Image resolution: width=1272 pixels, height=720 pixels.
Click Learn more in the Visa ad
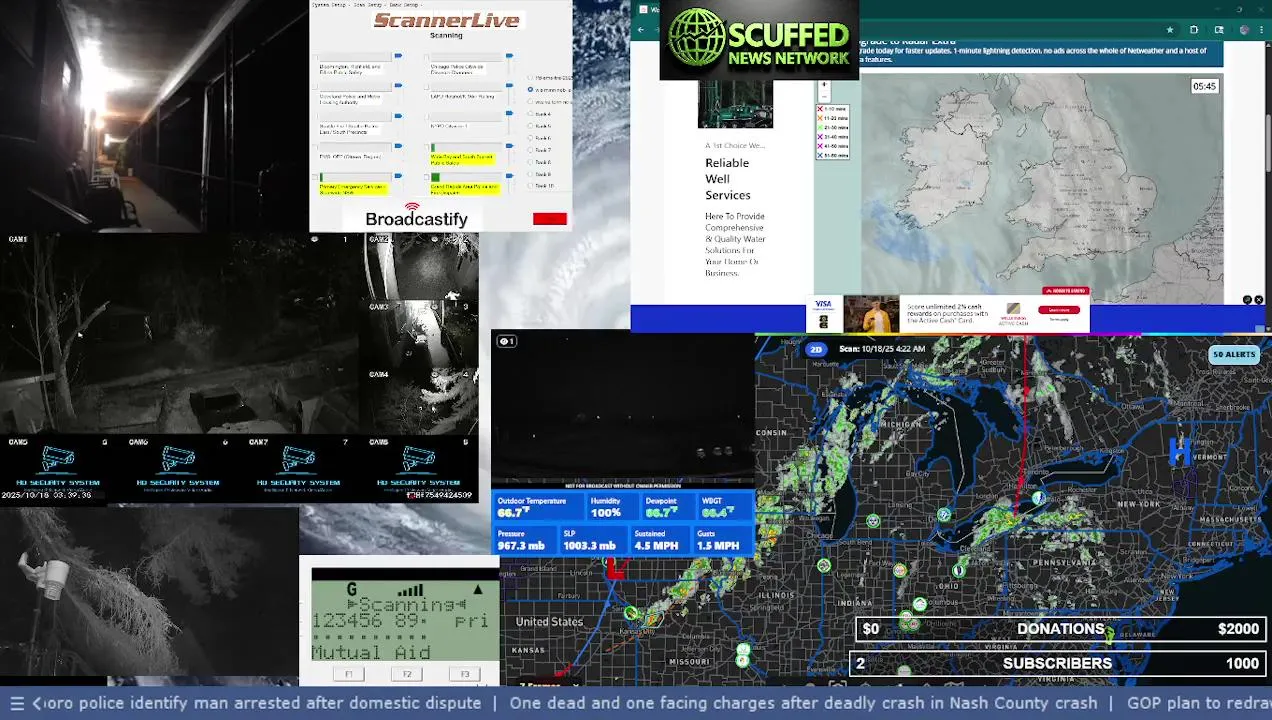click(x=1059, y=310)
